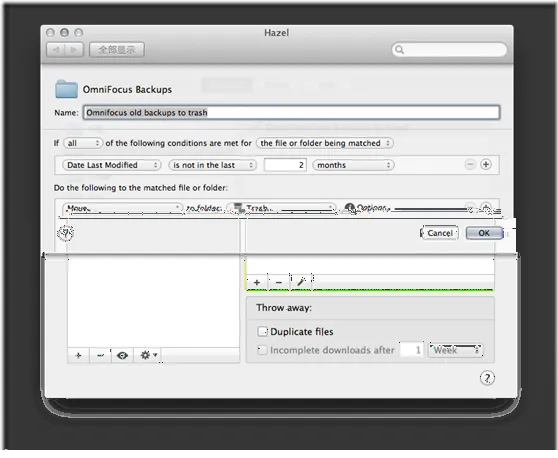Confirm the rule with OK
Viewport: 558px width, 458px height.
(484, 233)
